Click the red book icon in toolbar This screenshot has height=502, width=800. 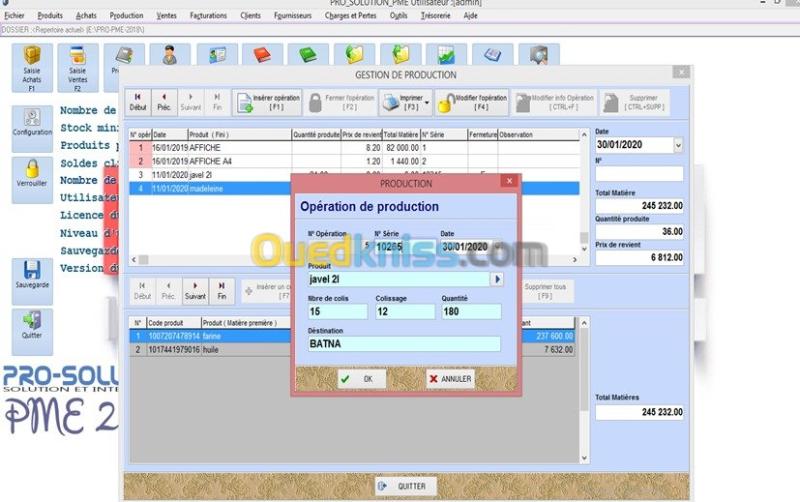262,55
